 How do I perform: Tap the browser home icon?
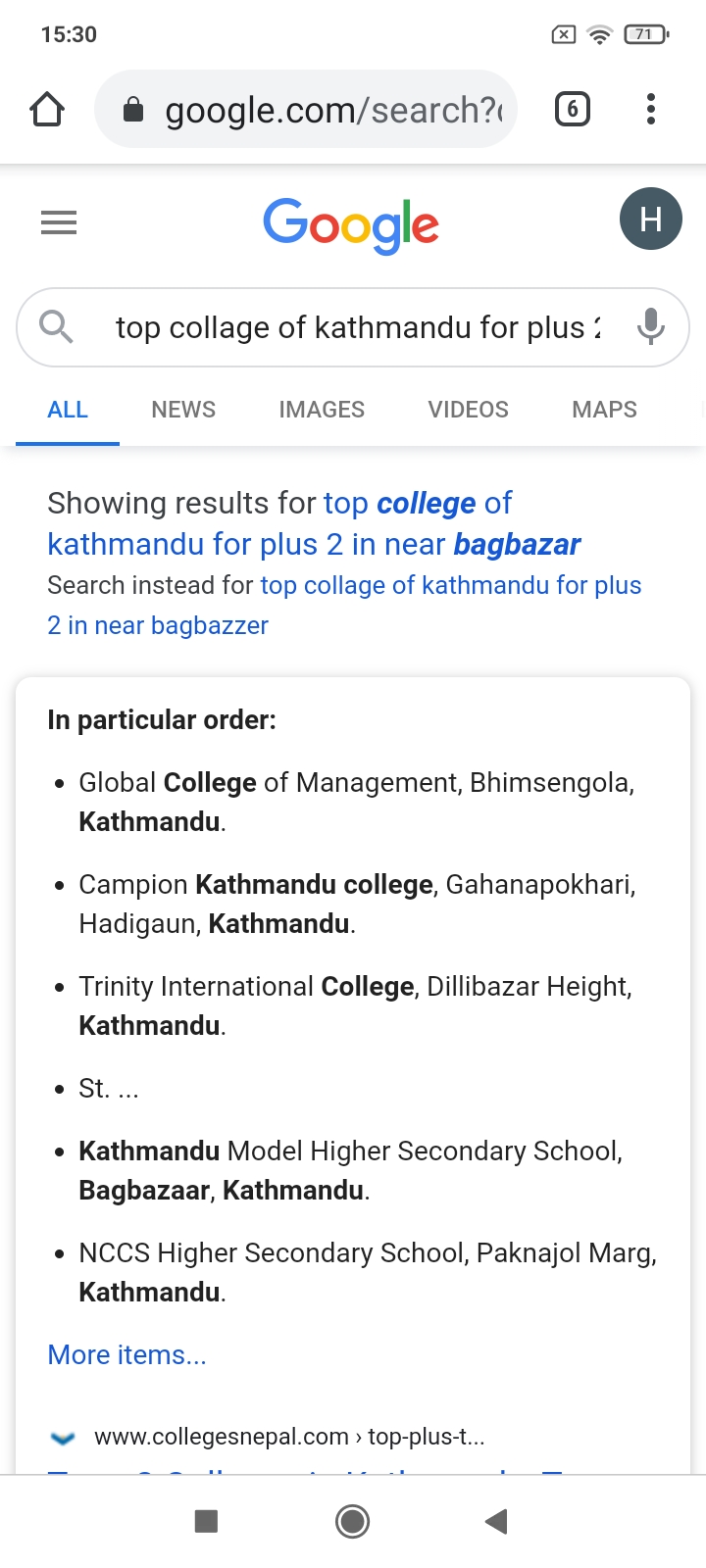(47, 110)
